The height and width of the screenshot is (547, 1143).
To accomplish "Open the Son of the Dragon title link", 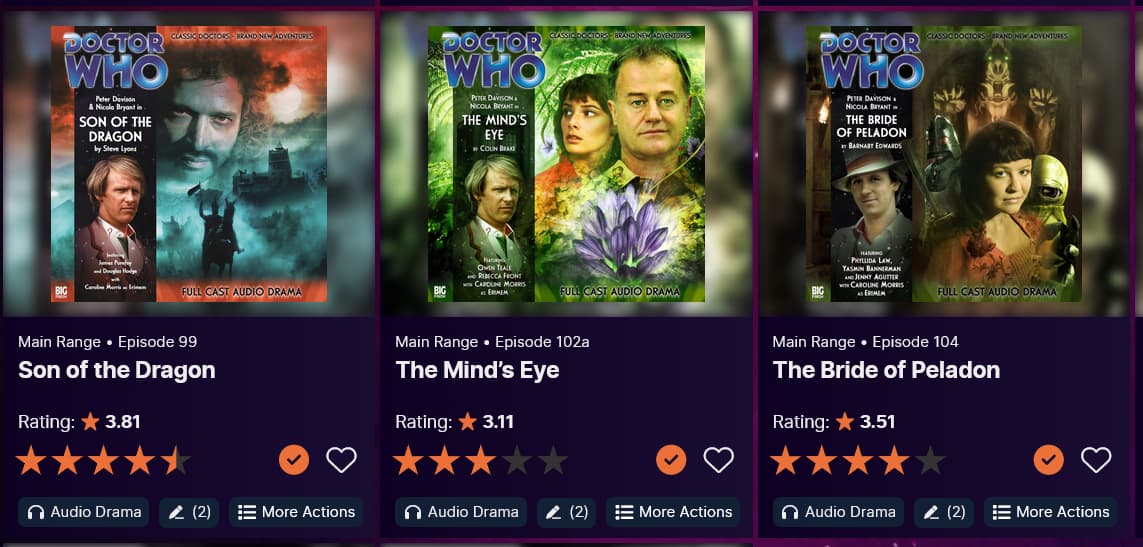I will pyautogui.click(x=117, y=370).
